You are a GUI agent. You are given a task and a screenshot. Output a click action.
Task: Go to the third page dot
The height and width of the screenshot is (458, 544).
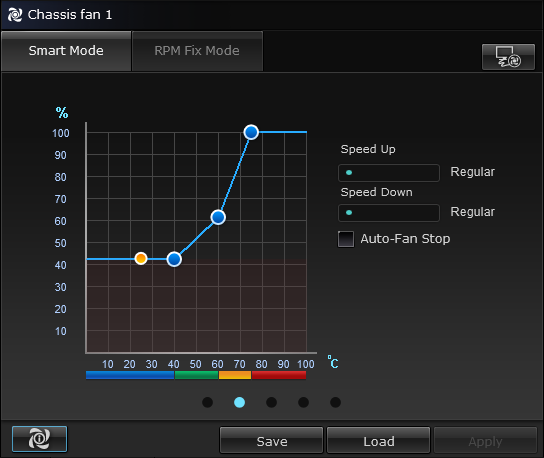click(x=271, y=402)
